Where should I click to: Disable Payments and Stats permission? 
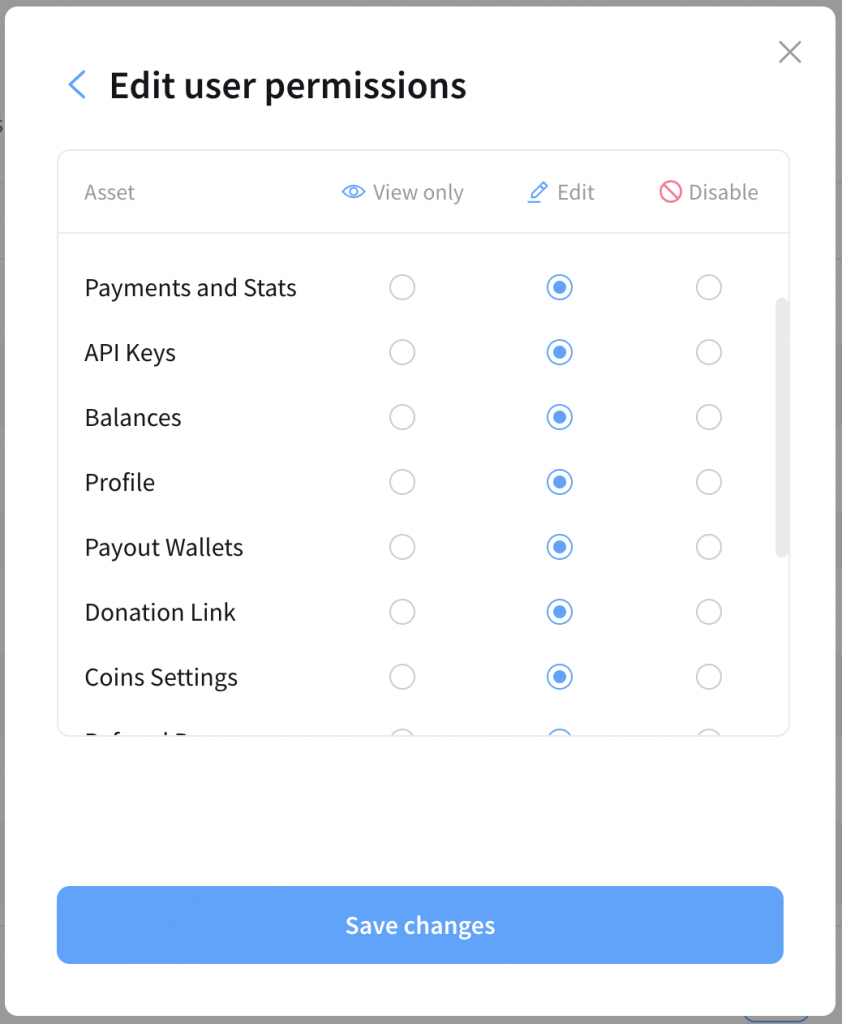tap(709, 288)
